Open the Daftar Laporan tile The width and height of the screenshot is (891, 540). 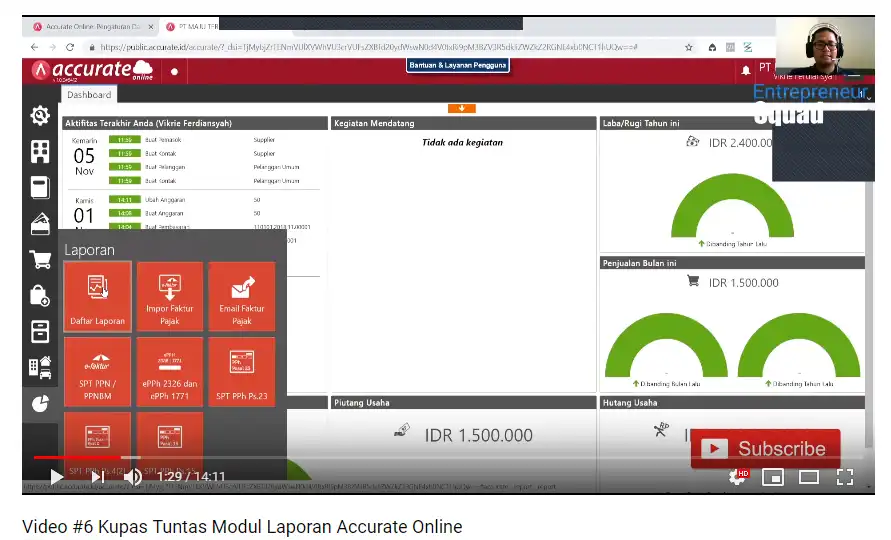point(97,297)
